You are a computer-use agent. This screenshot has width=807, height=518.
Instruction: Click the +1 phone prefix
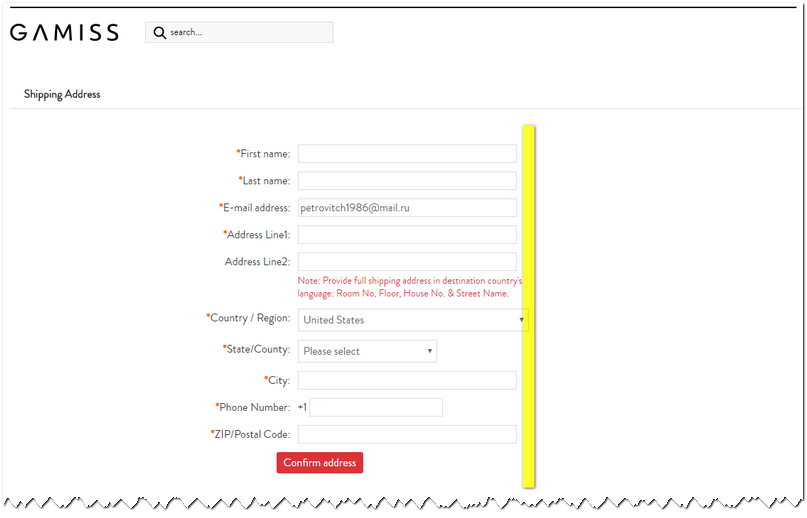click(302, 407)
